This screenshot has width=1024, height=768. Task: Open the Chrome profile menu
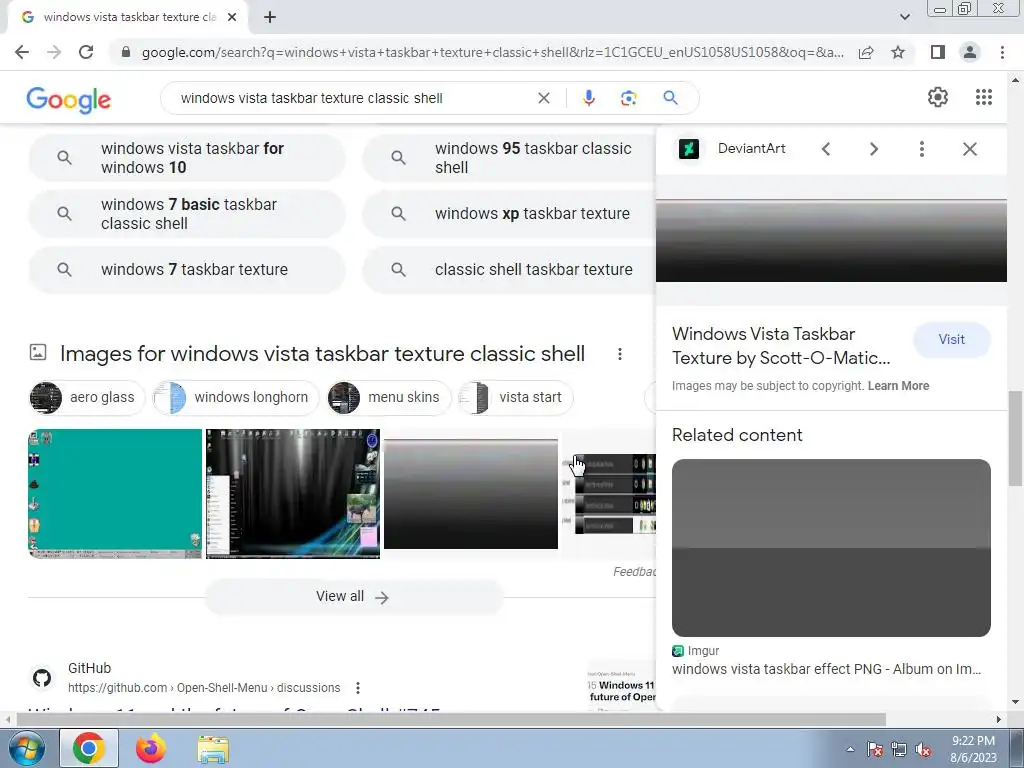(x=970, y=52)
